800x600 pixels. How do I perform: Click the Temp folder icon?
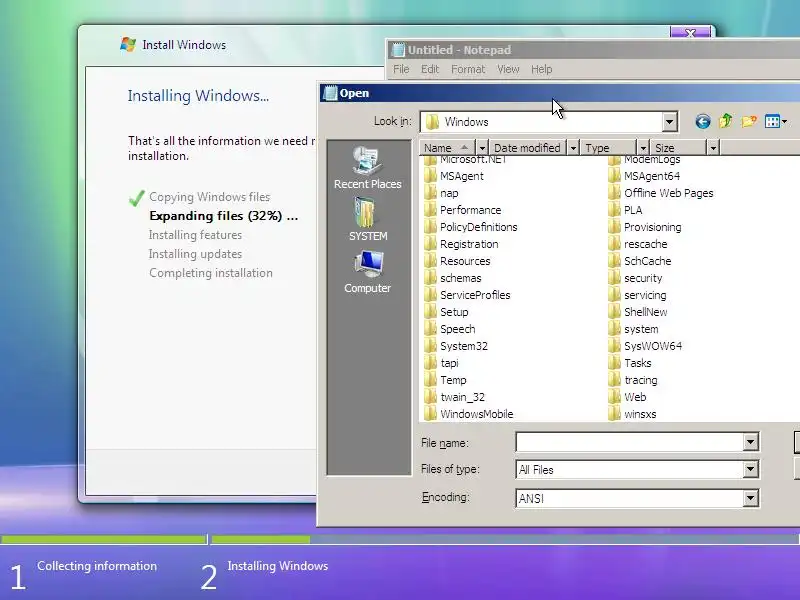pyautogui.click(x=431, y=380)
